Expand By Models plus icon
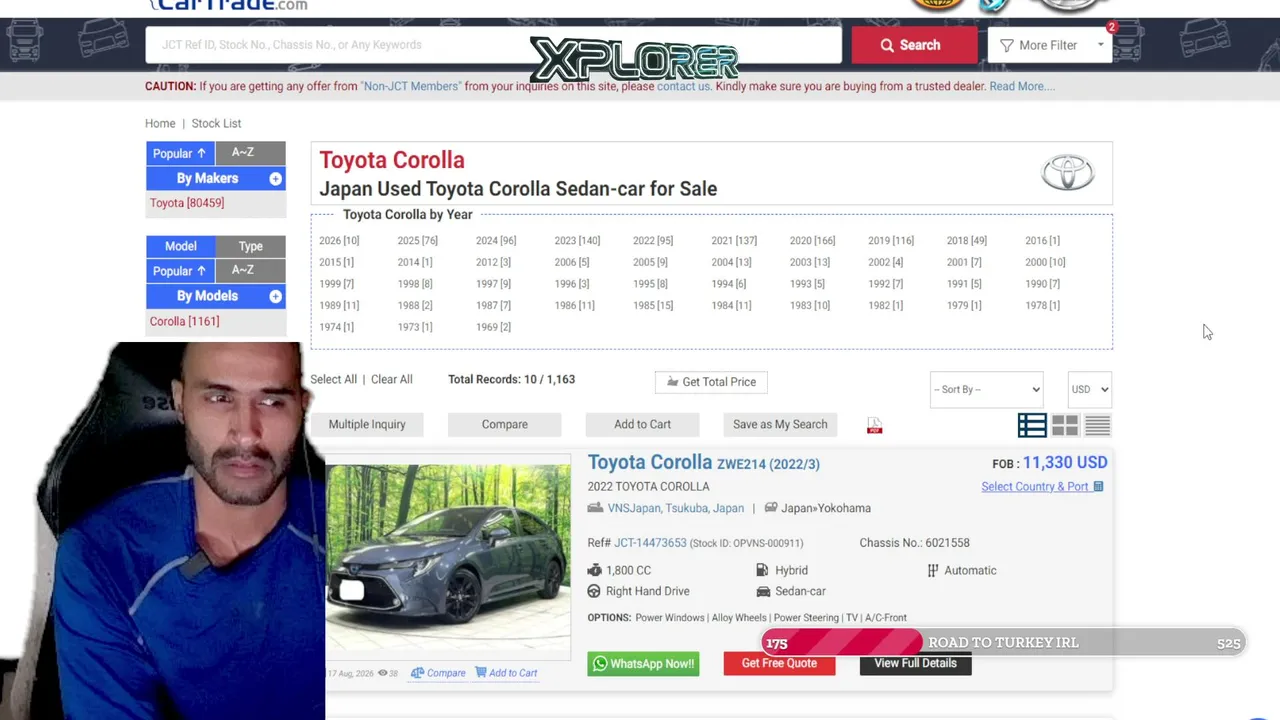Image resolution: width=1280 pixels, height=720 pixels. 275,297
